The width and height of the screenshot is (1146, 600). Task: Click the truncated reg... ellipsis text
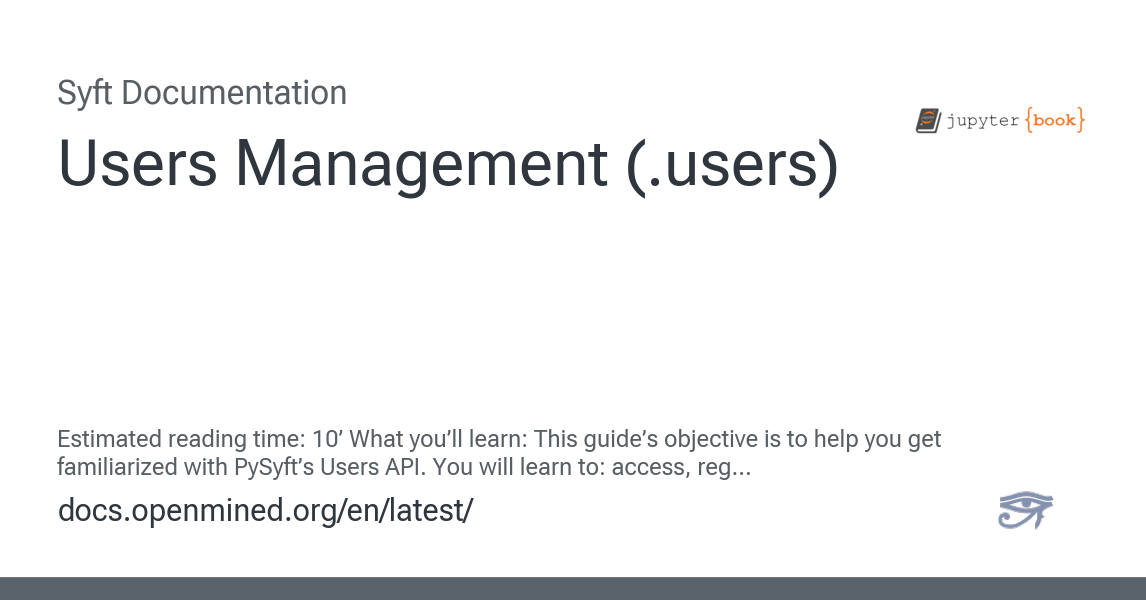pos(725,466)
